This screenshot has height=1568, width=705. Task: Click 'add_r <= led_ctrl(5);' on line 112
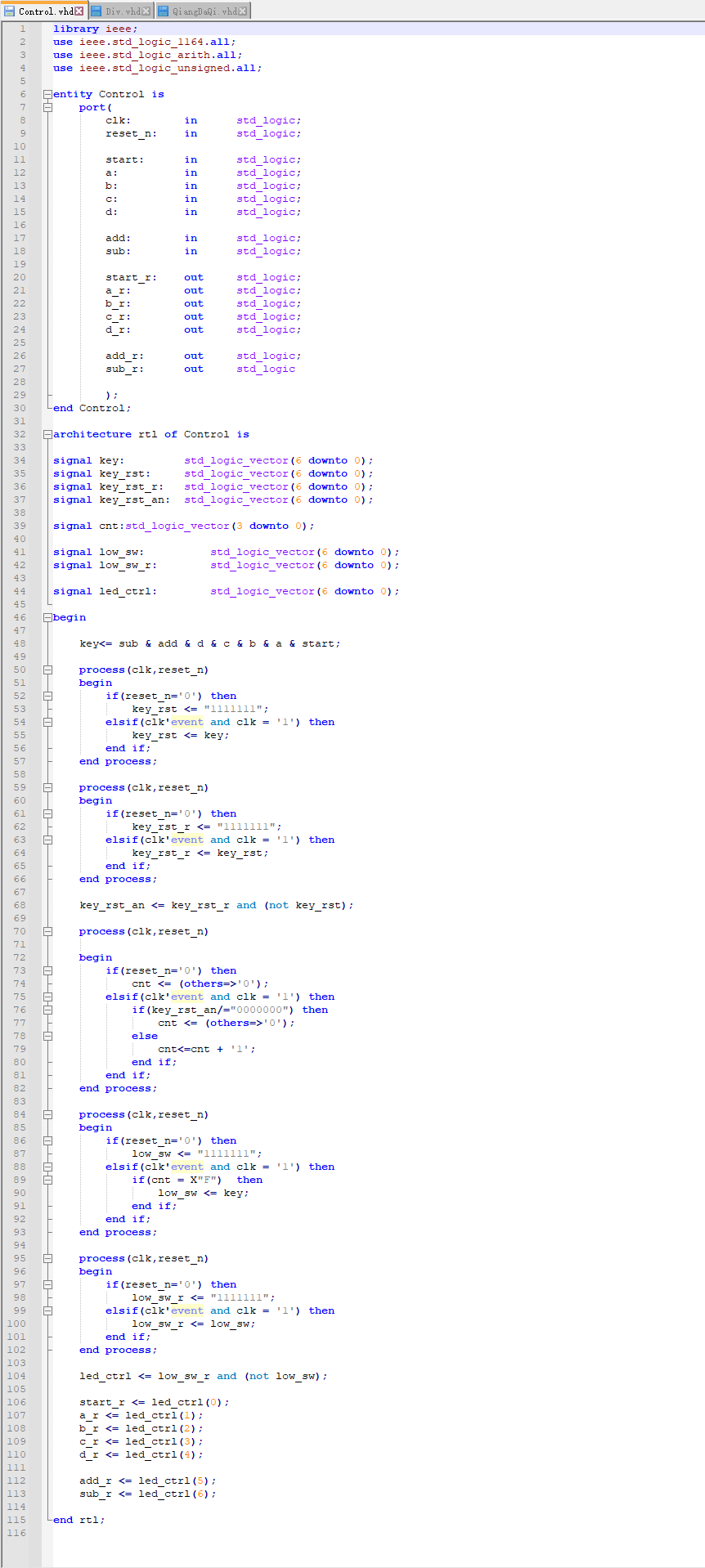(148, 1481)
